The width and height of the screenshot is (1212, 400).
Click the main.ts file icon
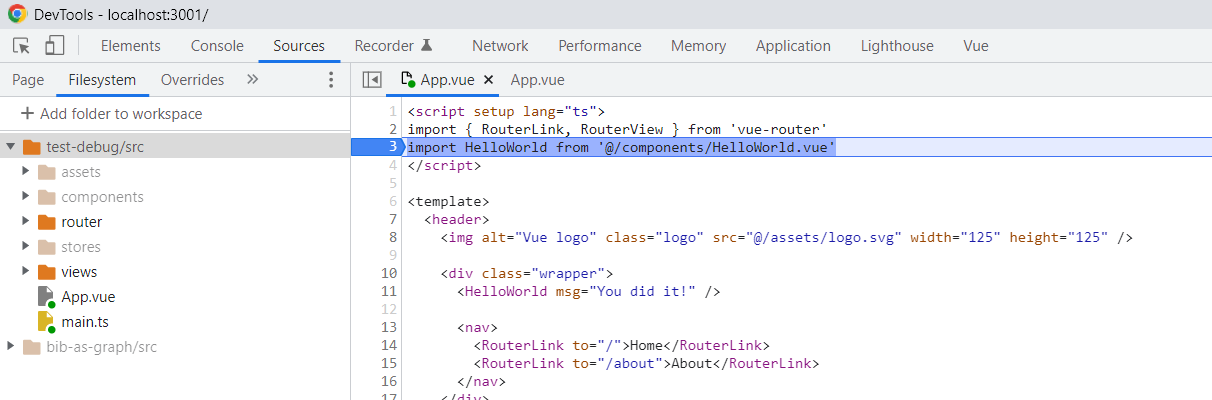pos(46,322)
